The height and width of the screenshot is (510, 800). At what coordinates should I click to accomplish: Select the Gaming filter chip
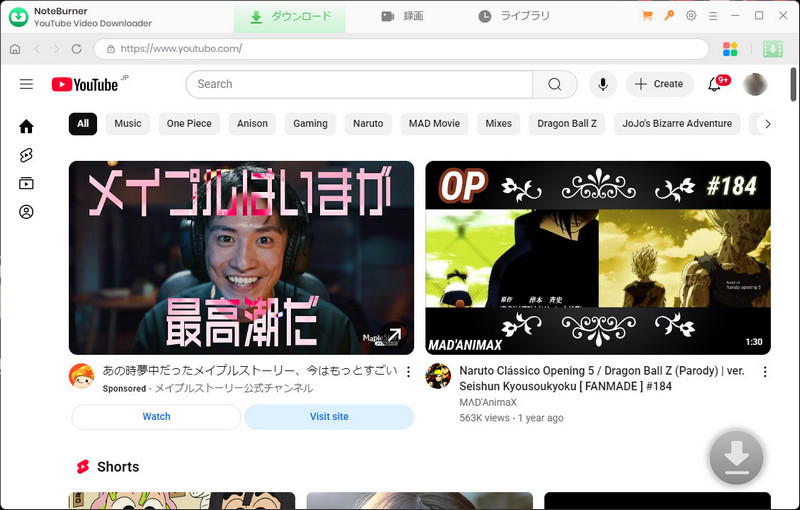tap(310, 124)
